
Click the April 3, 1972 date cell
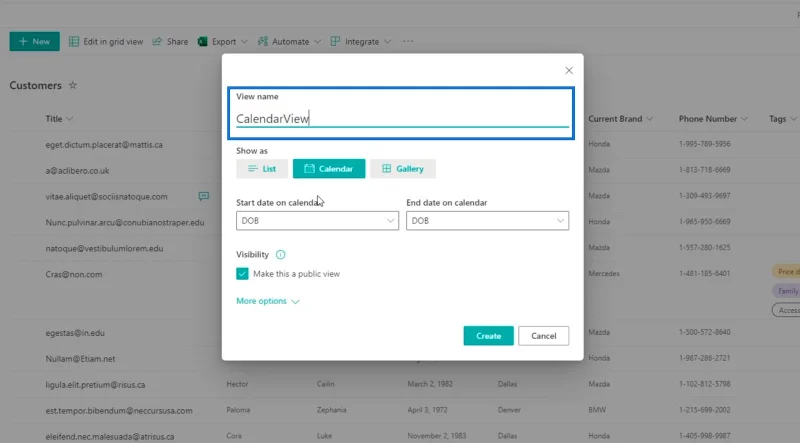point(427,410)
